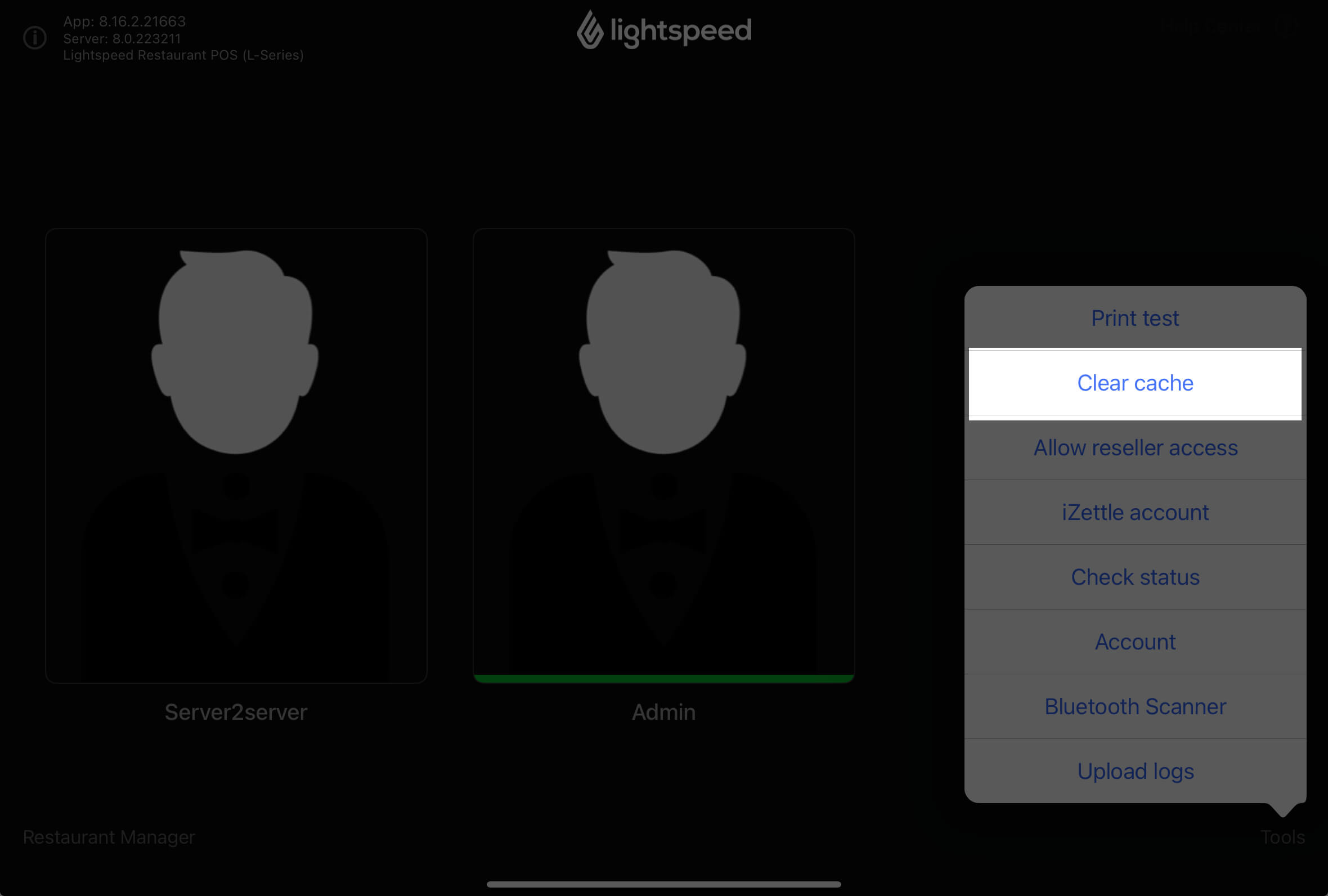Select Clear cache option
Image resolution: width=1328 pixels, height=896 pixels.
click(1134, 383)
